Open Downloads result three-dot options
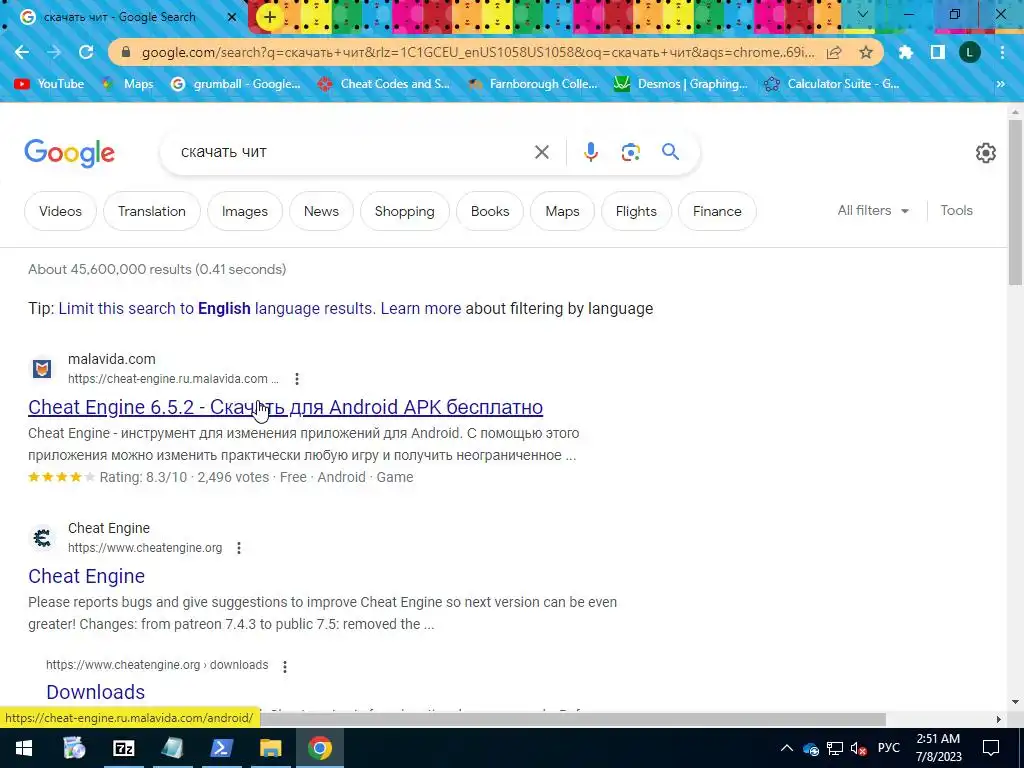This screenshot has height=768, width=1024. [x=285, y=666]
